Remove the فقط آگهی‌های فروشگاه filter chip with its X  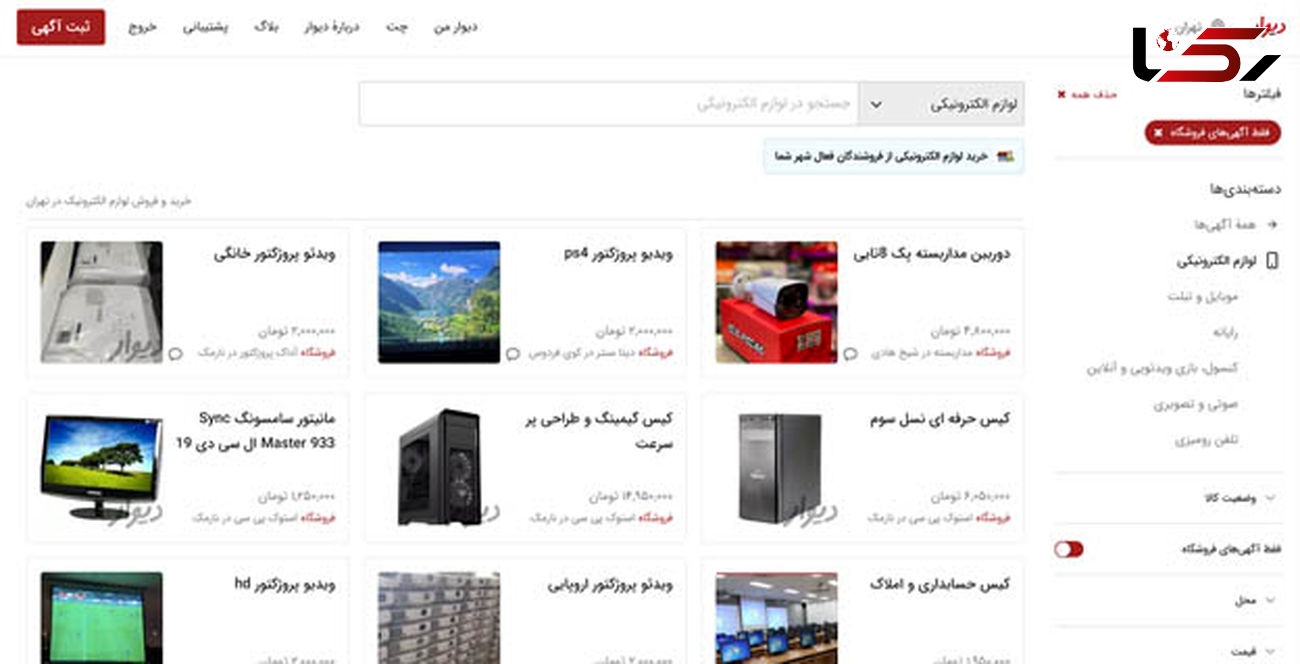(x=1158, y=133)
